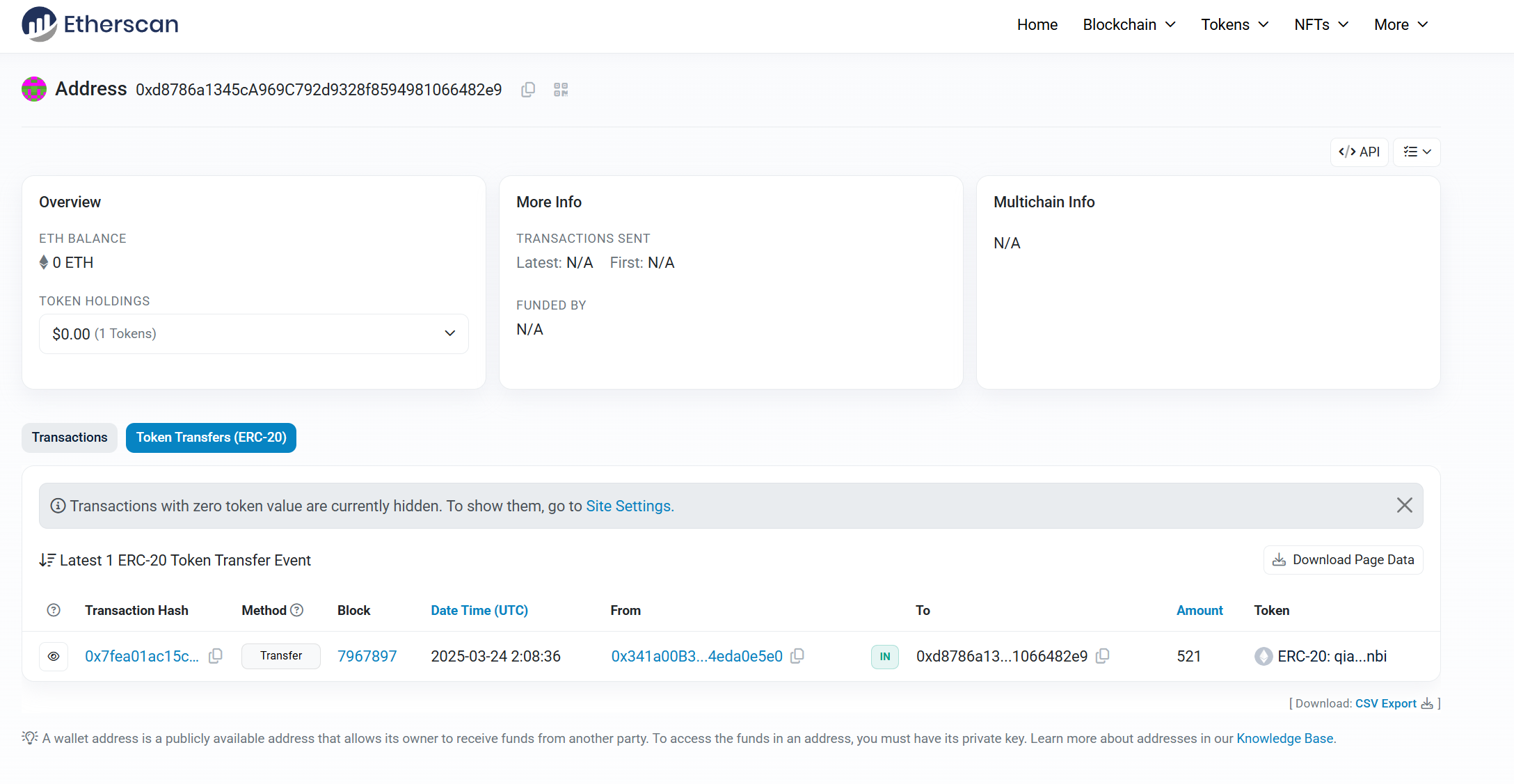
Task: Copy the To address 0xd8786a13
Action: (1102, 656)
